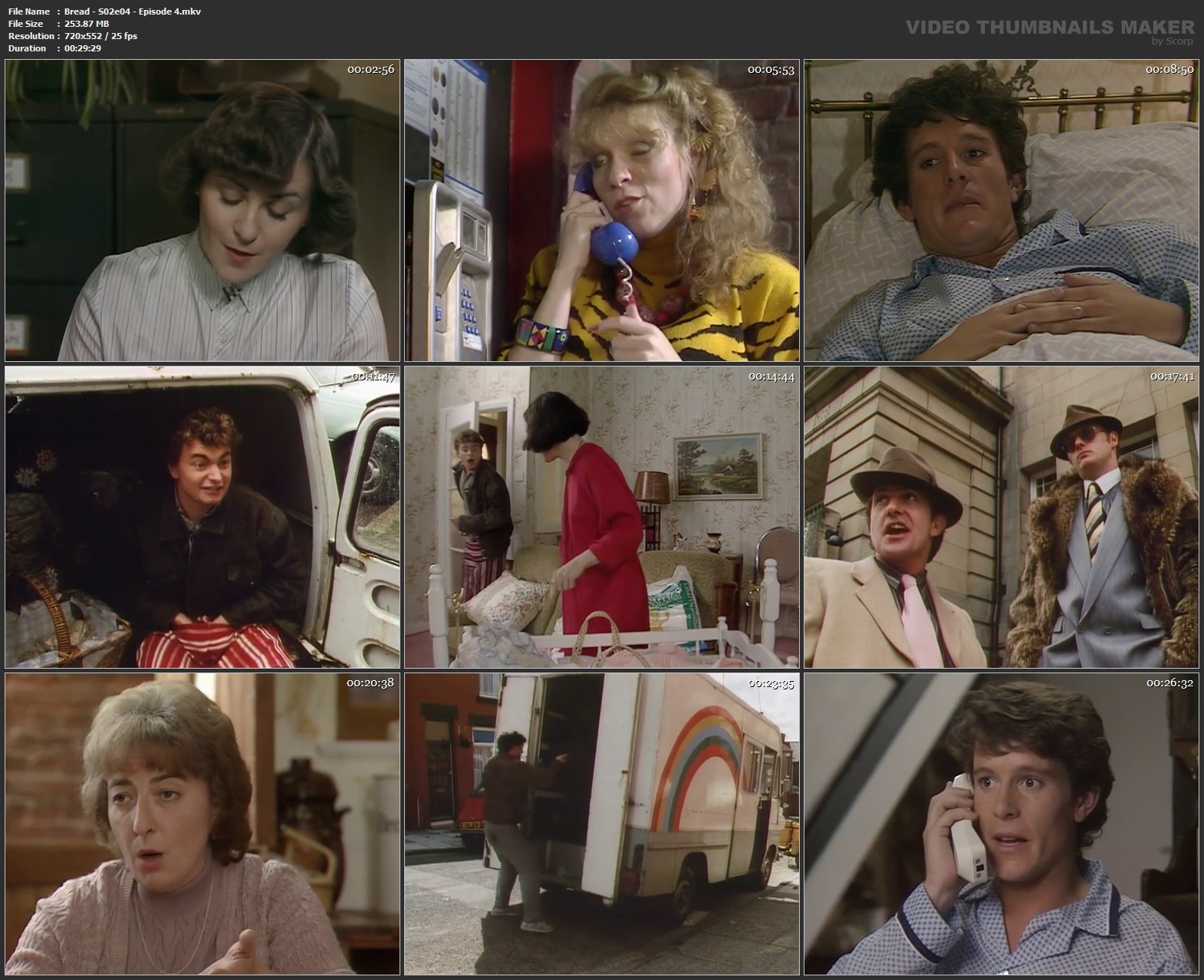Select the van-door frame at 00:11:47

coord(202,517)
